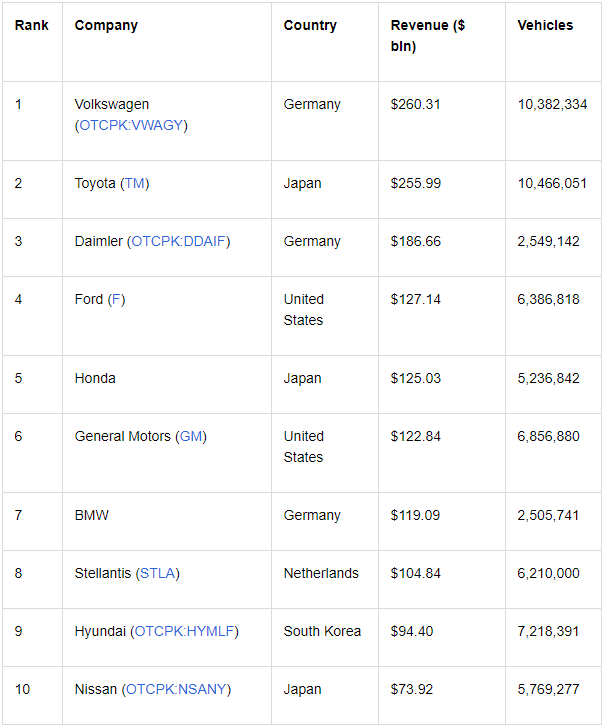Click the Honda company cell
Screen dimensions: 604x728
167,384
